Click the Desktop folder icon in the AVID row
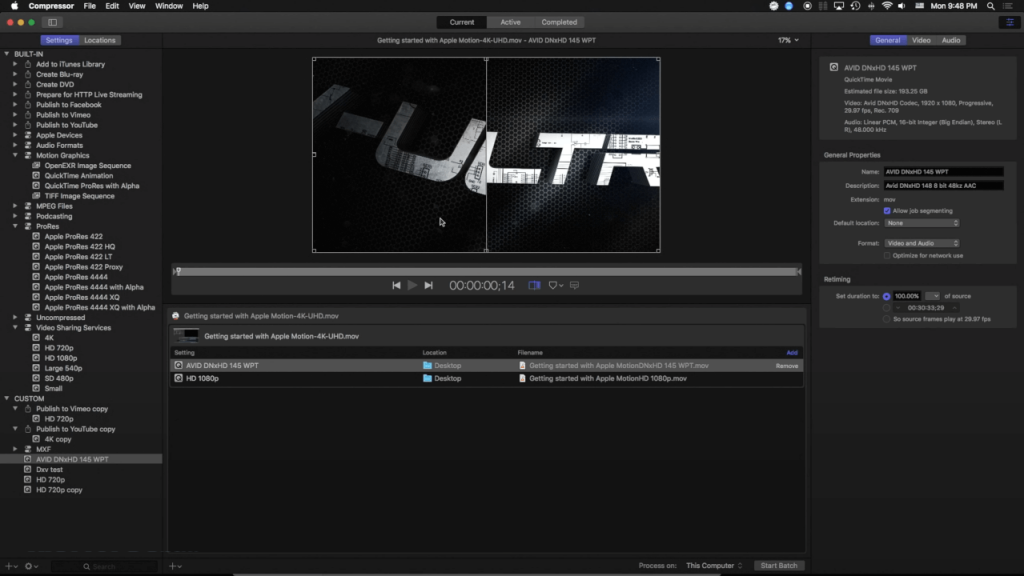This screenshot has width=1024, height=576. coord(427,366)
